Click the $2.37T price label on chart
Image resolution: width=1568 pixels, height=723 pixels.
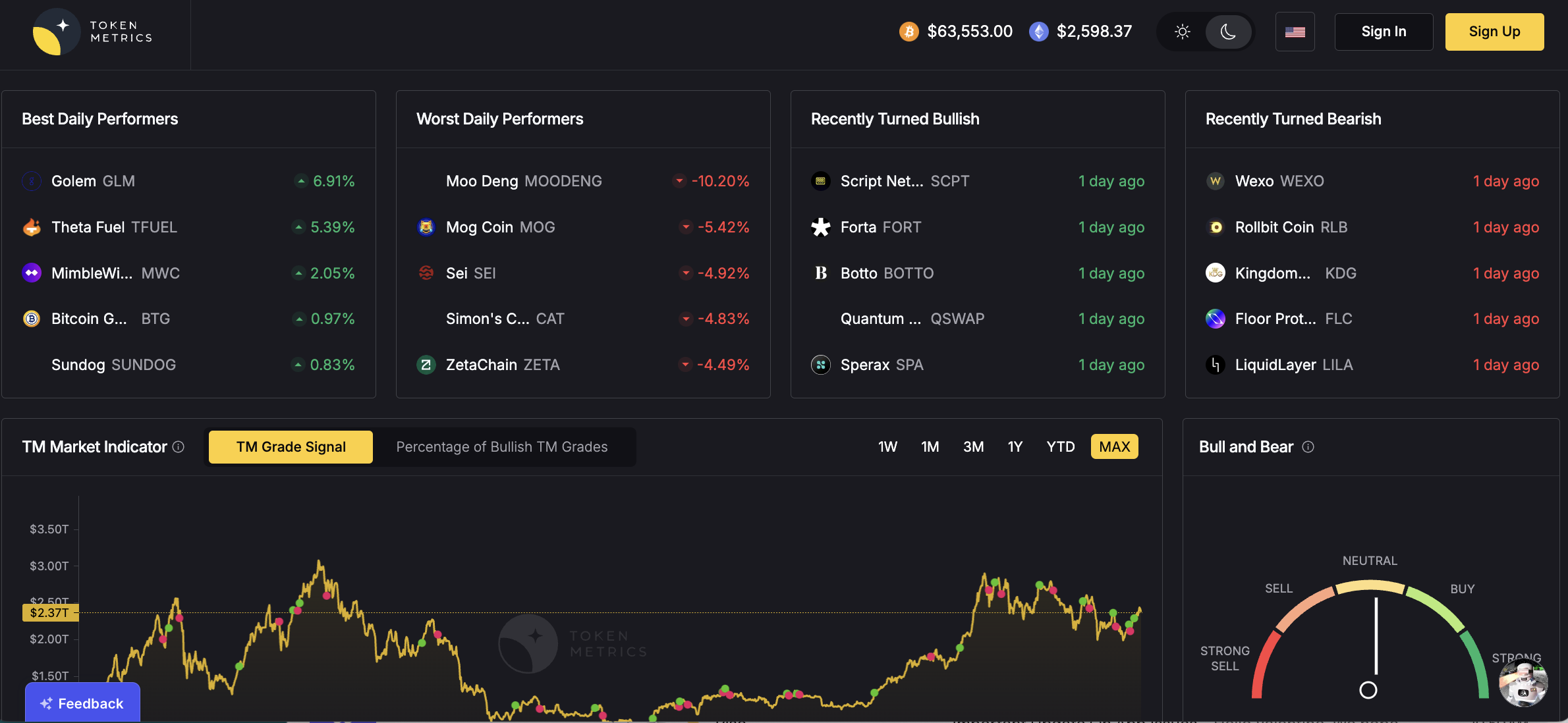(x=50, y=613)
